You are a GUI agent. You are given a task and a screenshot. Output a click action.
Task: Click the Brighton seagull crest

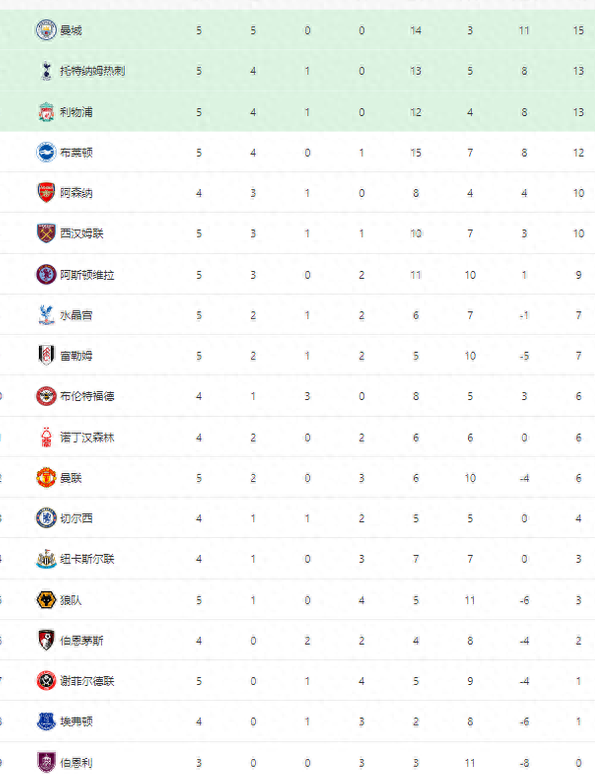(x=46, y=153)
